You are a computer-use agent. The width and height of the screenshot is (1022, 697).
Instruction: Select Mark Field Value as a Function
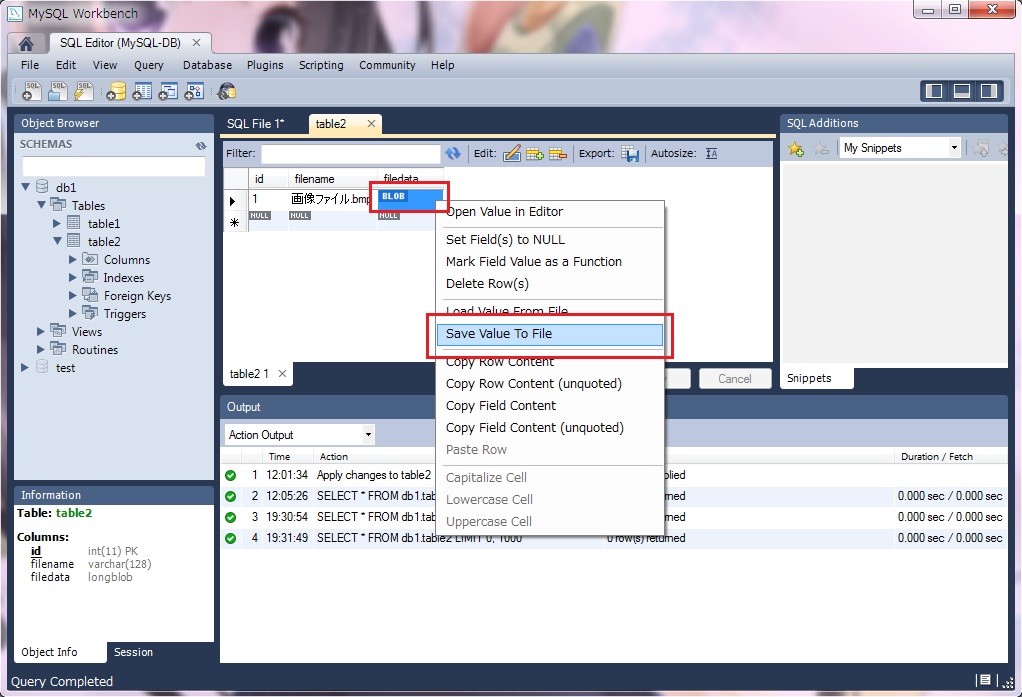tap(549, 261)
